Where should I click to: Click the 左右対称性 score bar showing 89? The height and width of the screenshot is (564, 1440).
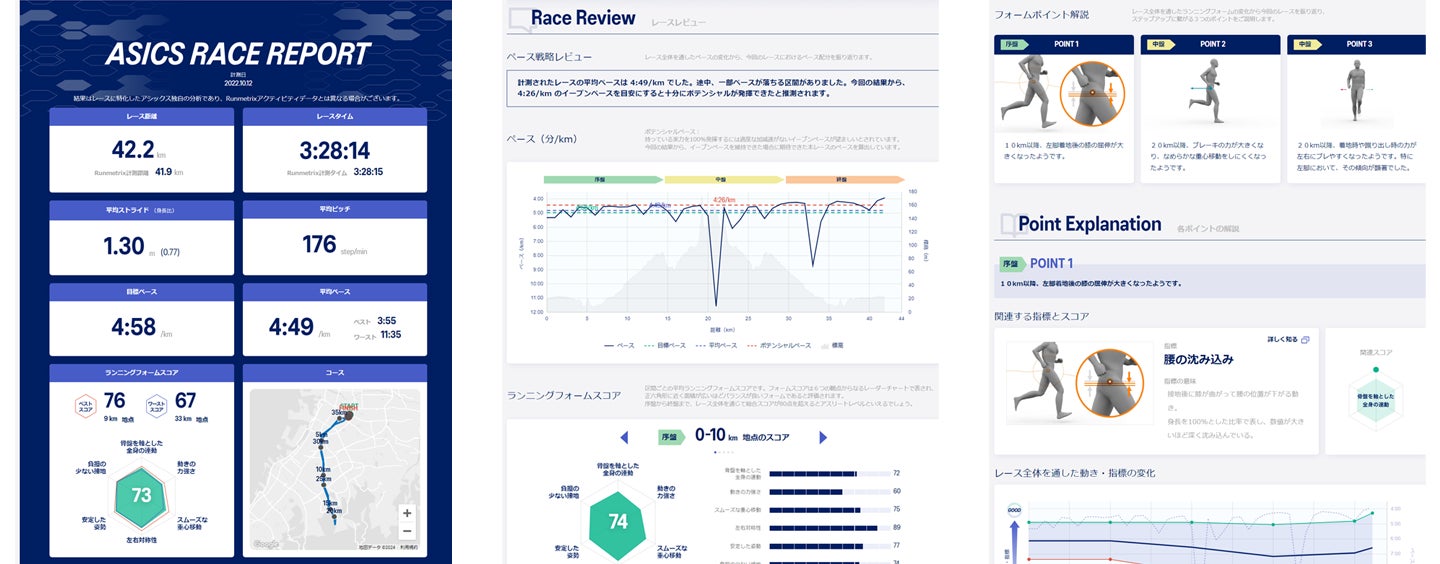pyautogui.click(x=832, y=527)
